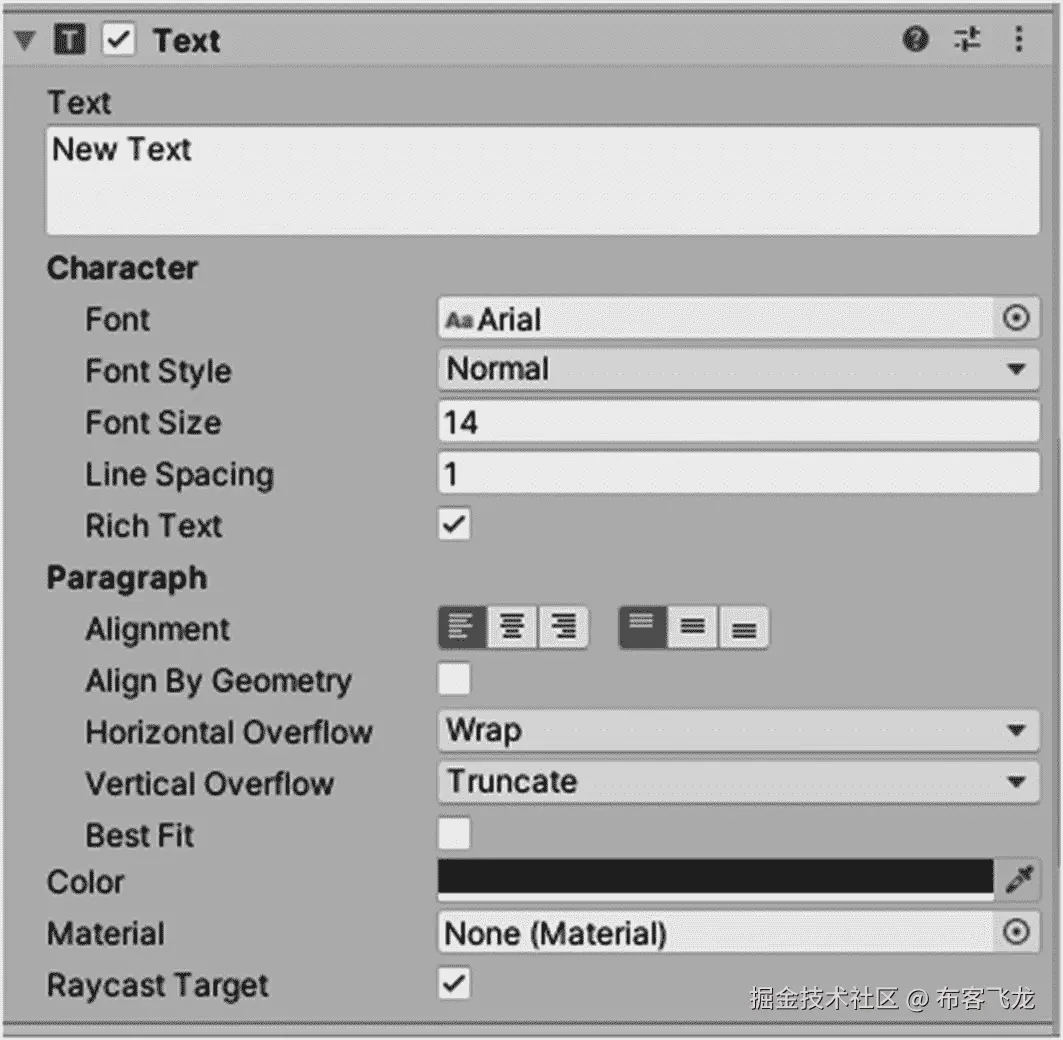
Task: Collapse the Text component foldout arrow
Action: point(25,41)
